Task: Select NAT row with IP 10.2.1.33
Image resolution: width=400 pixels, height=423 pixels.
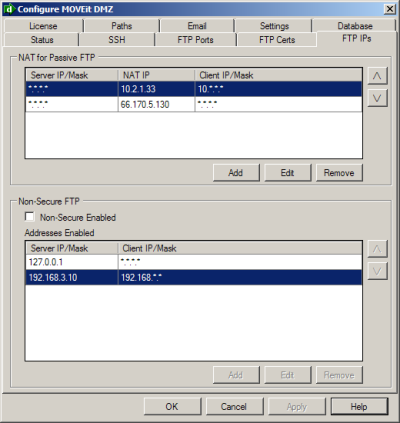Action: tap(194, 89)
